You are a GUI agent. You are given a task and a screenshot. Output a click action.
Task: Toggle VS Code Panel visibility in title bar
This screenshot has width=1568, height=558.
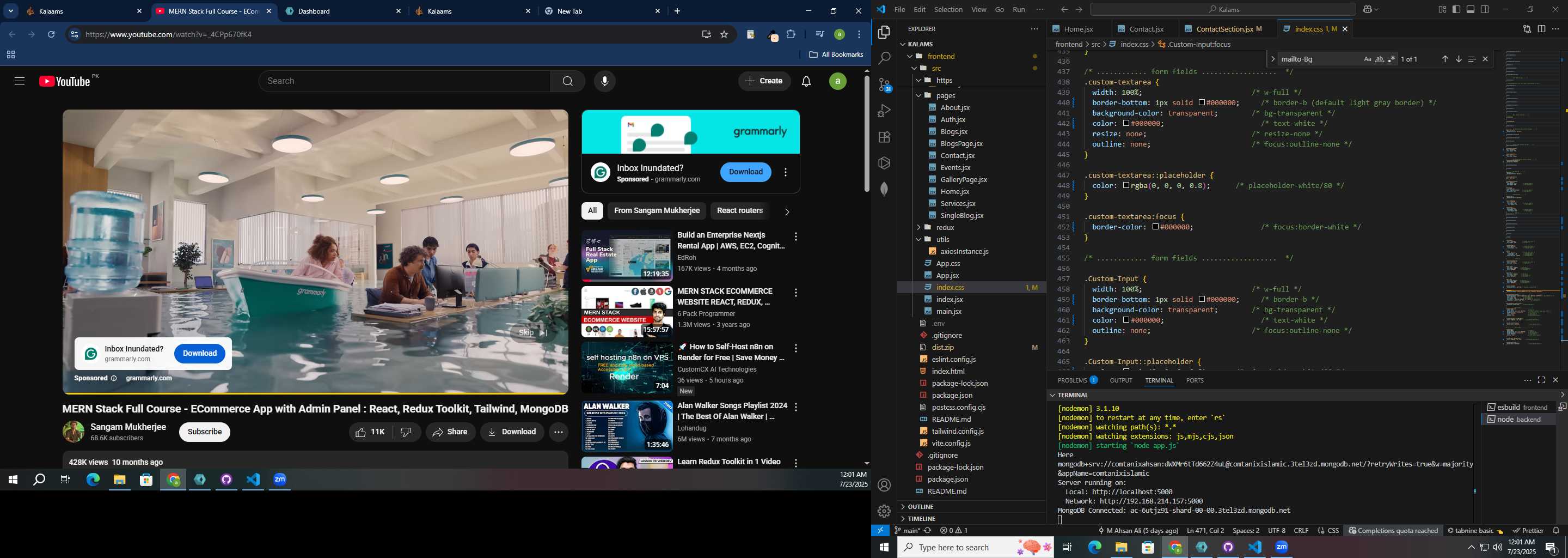[x=1471, y=10]
